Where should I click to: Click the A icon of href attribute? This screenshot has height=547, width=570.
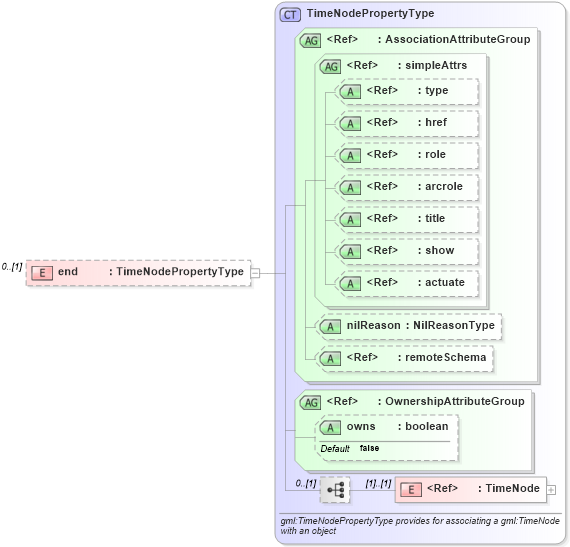[350, 124]
